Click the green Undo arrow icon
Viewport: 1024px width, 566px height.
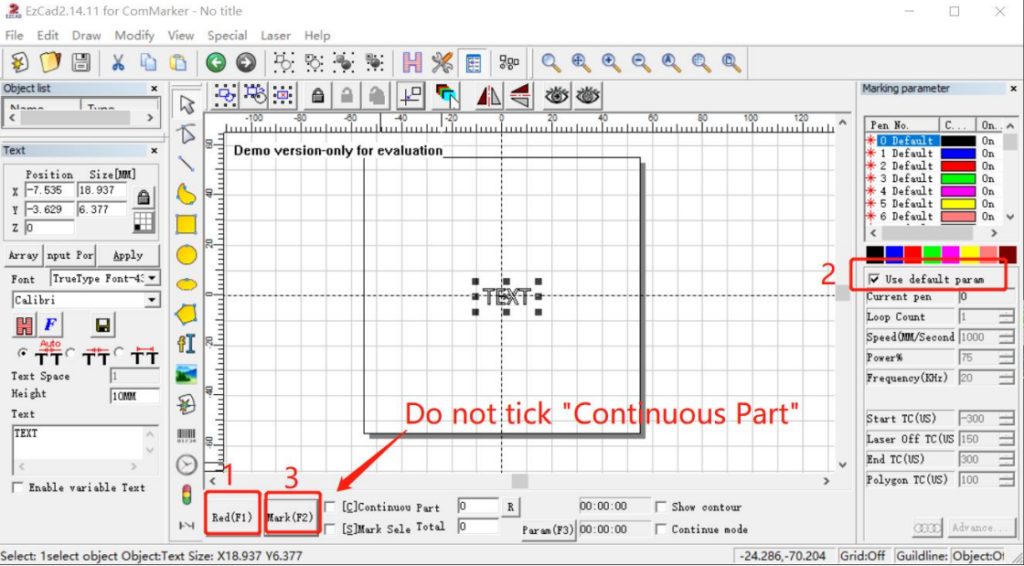point(216,62)
